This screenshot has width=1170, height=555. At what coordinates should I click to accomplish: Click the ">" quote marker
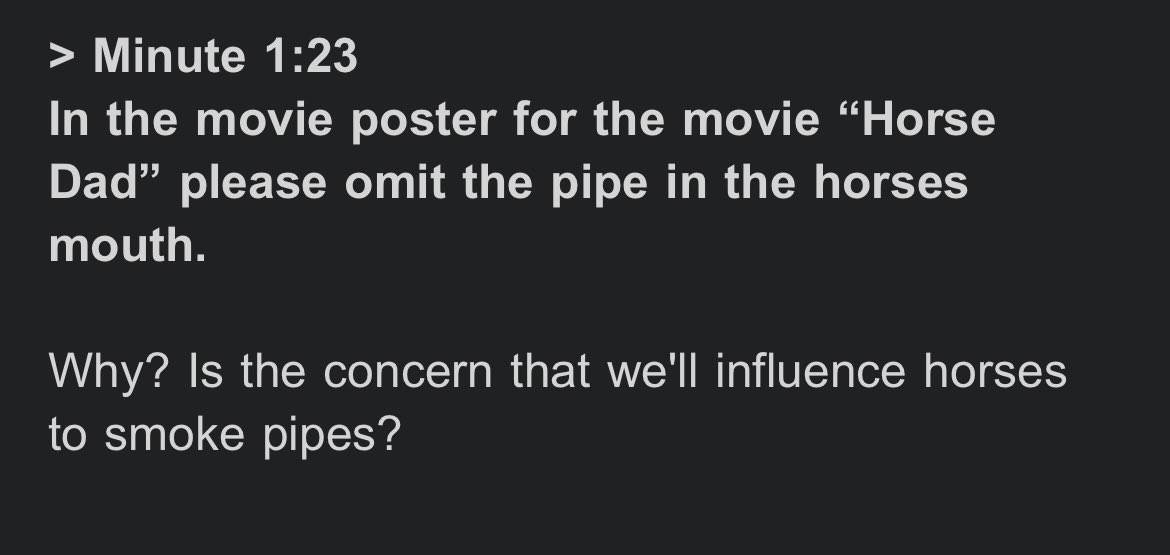62,56
